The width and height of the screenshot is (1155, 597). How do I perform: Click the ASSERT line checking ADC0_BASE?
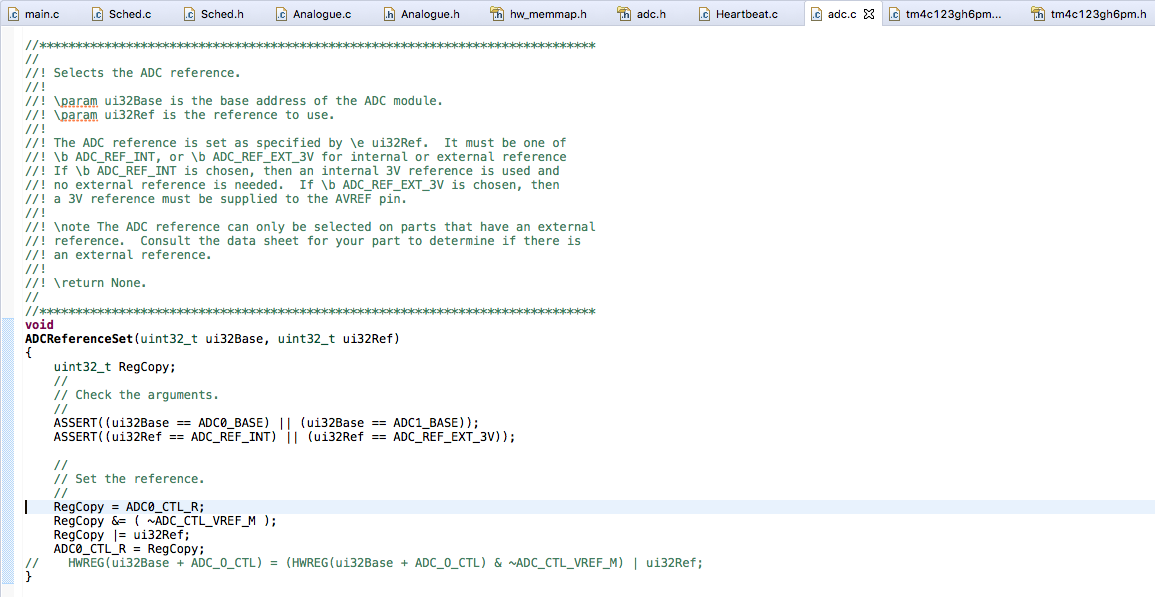(266, 423)
